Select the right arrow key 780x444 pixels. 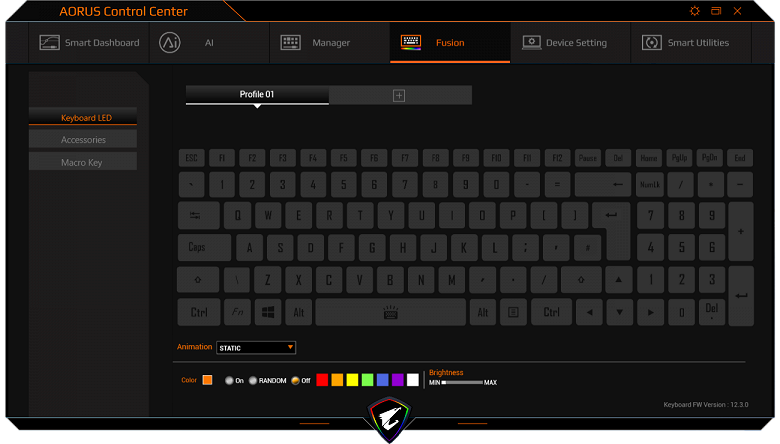click(x=650, y=312)
